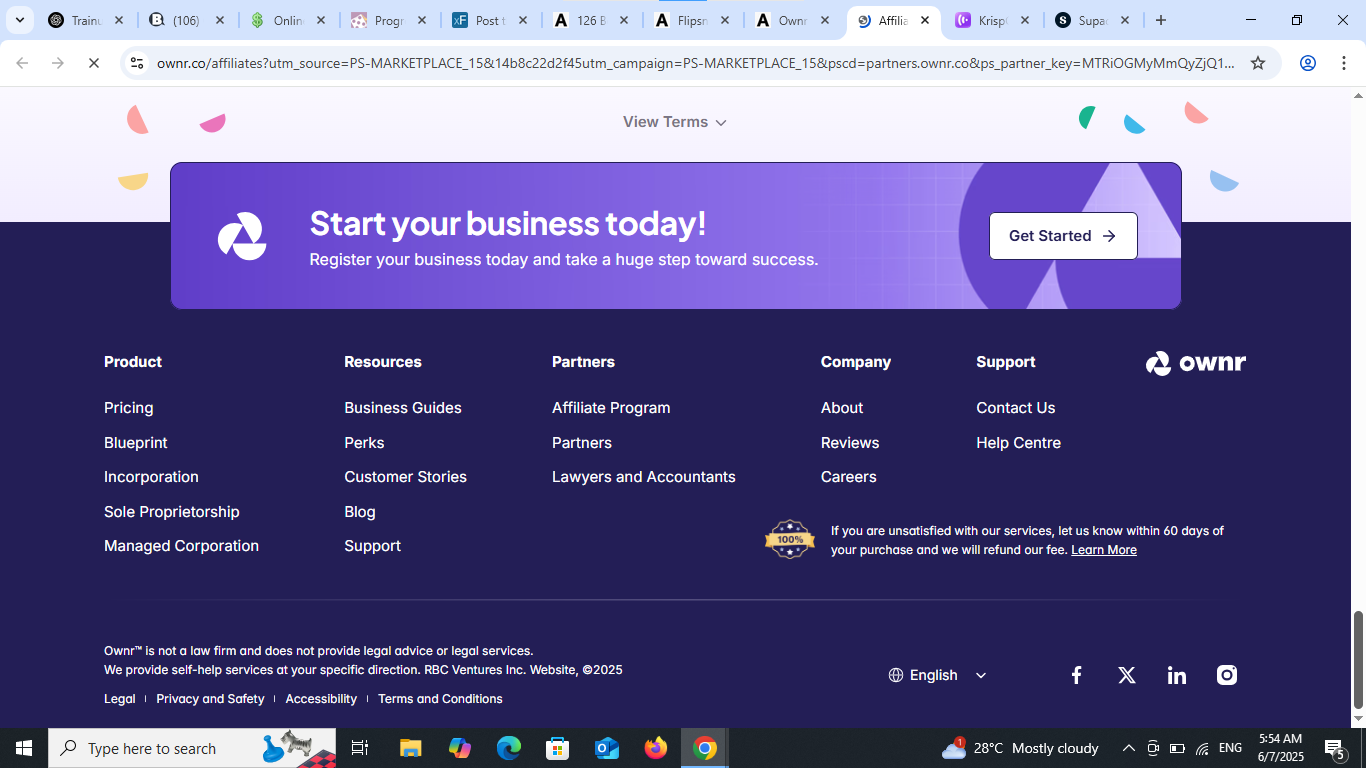Open Ownr's Instagram icon
The image size is (1366, 768).
1227,675
